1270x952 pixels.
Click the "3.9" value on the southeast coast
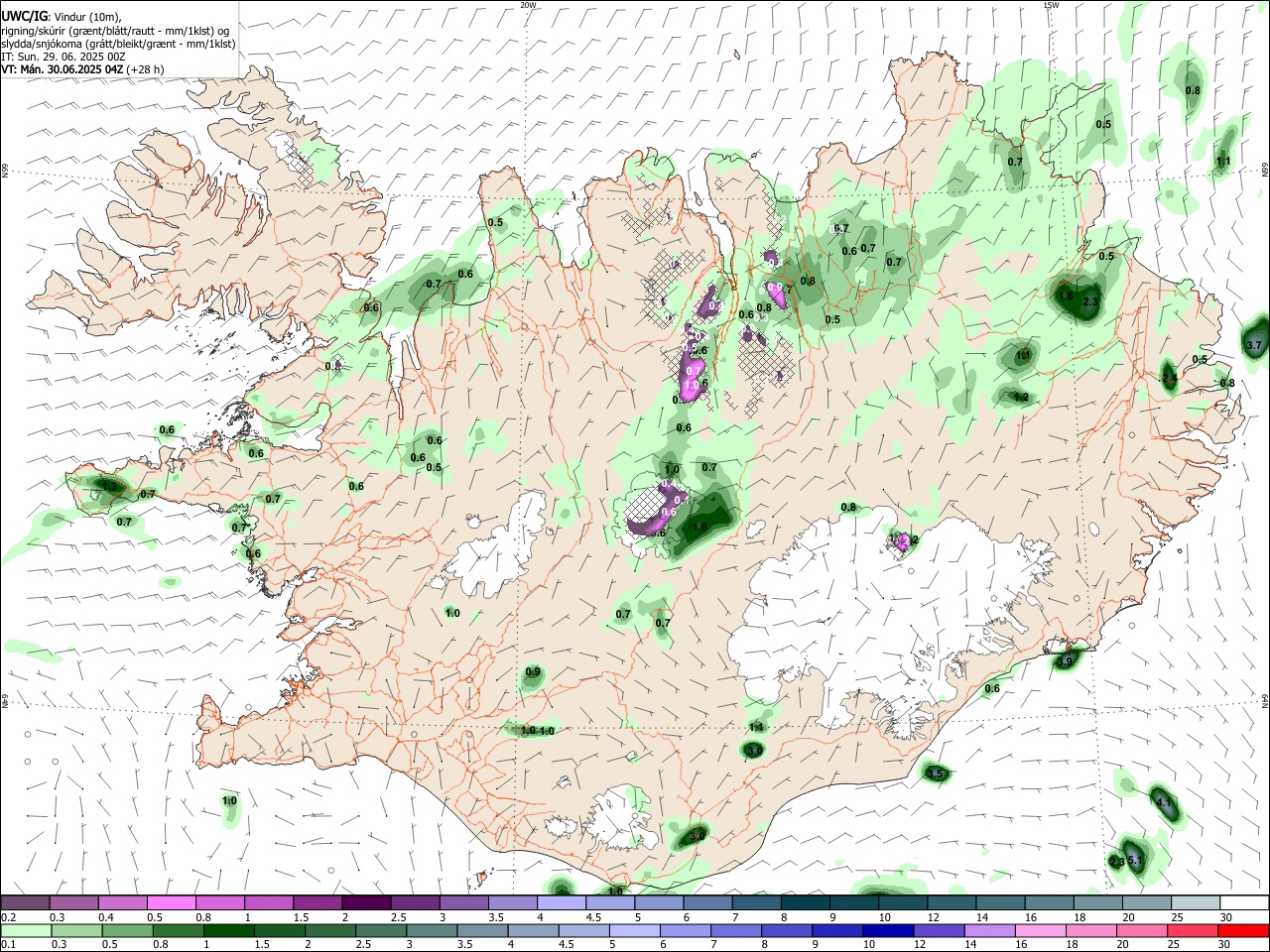point(1065,660)
